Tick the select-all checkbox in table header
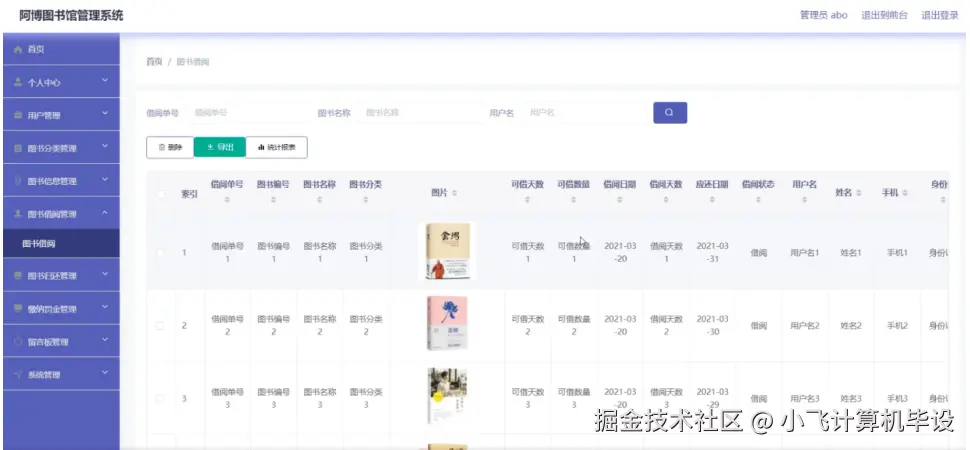 click(x=161, y=194)
